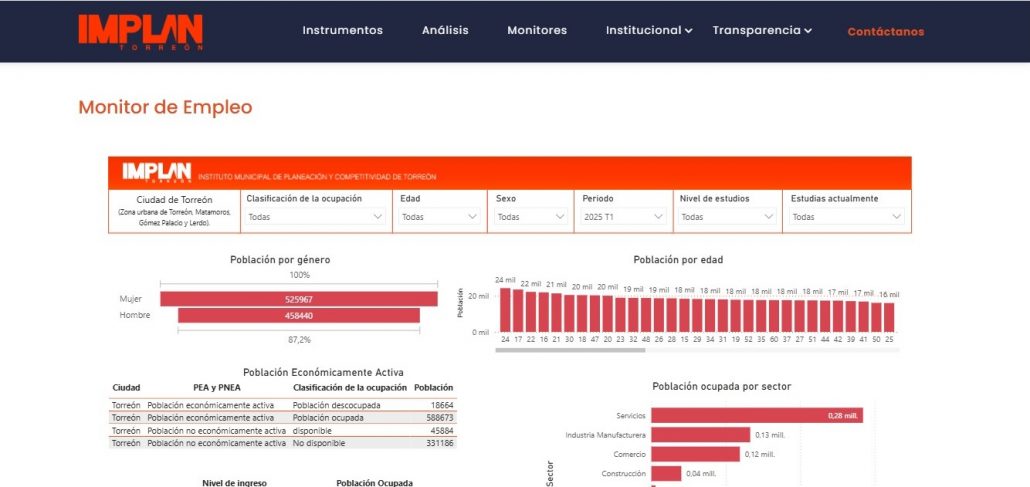
Task: Open the Monitores section
Action: (537, 30)
